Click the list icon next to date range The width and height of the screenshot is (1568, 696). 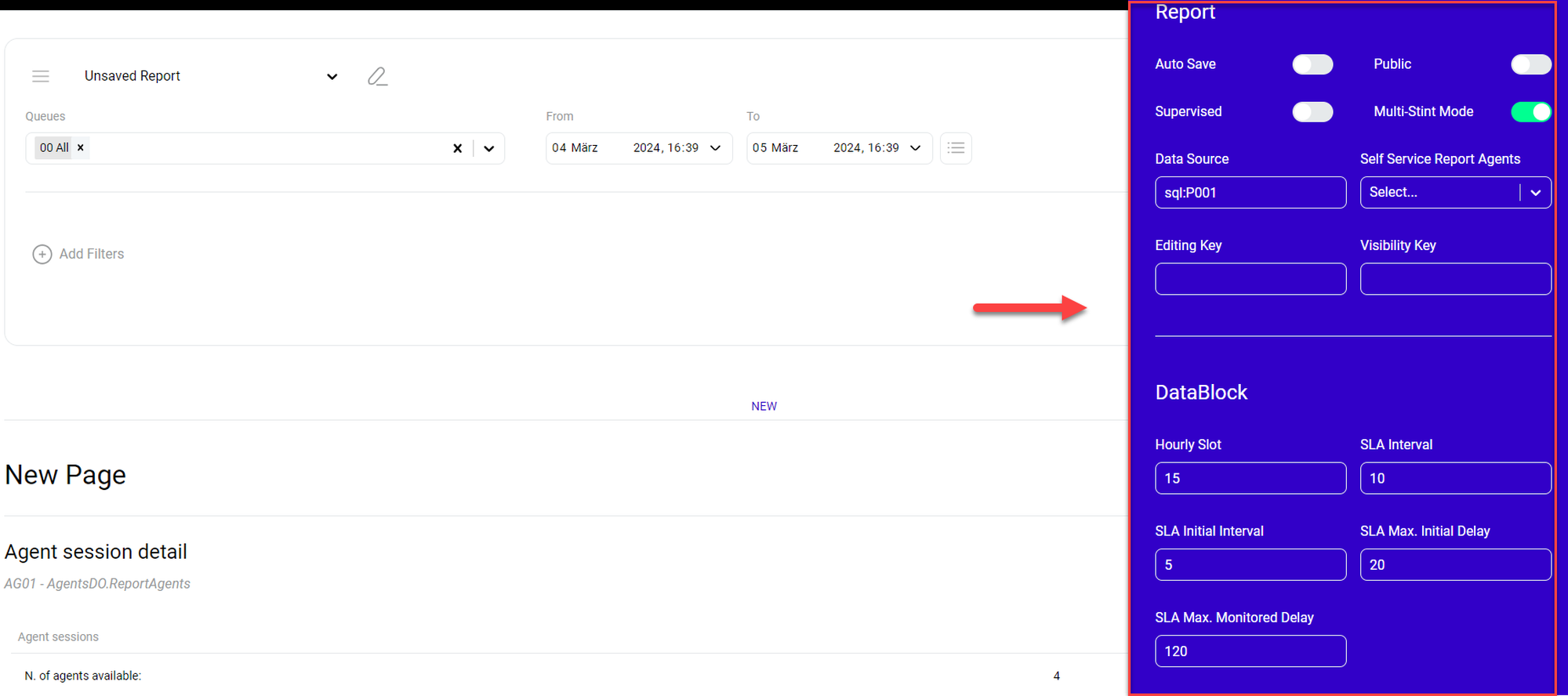click(956, 148)
